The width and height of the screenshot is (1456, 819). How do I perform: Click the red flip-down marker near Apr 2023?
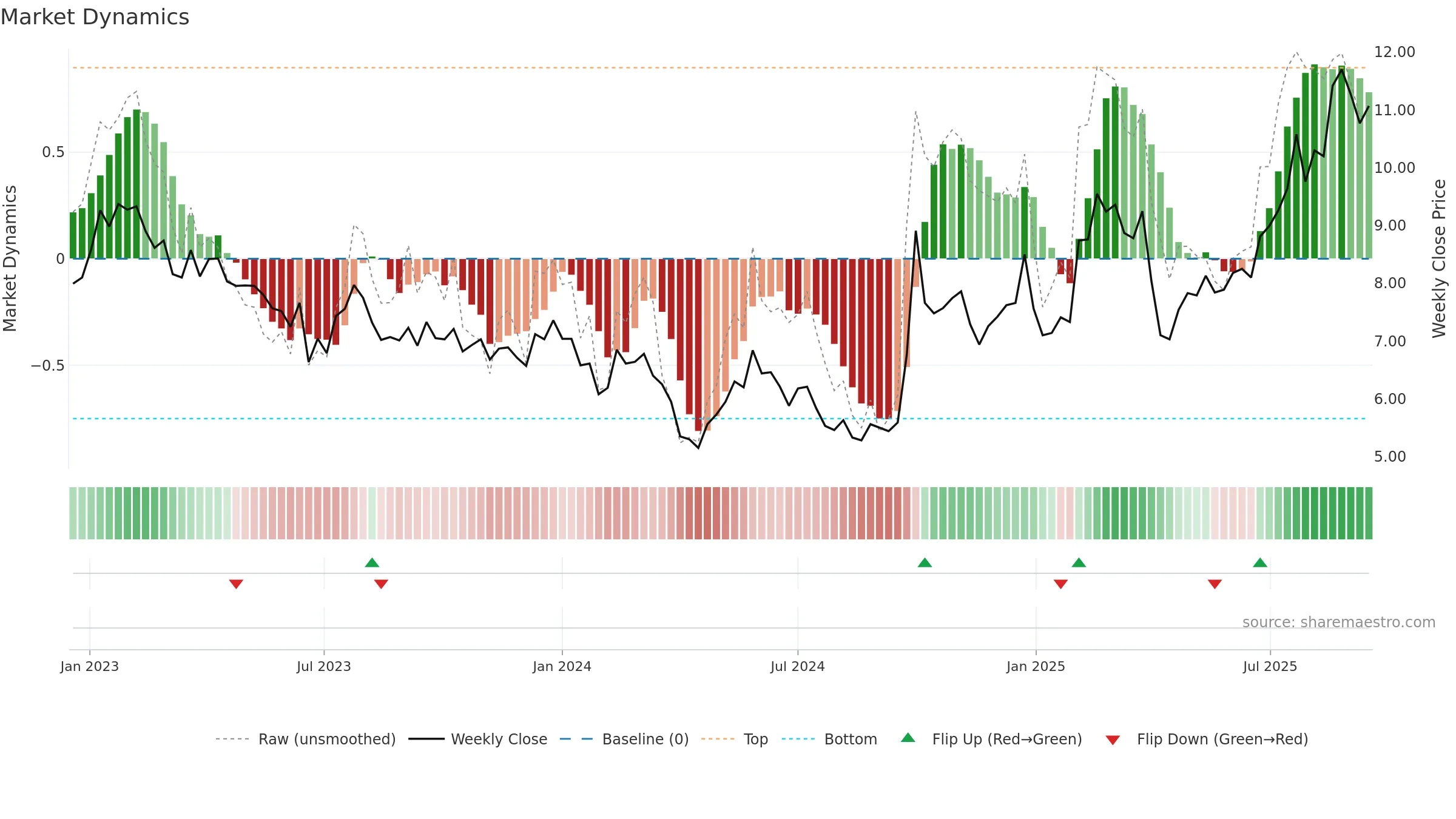pyautogui.click(x=236, y=584)
